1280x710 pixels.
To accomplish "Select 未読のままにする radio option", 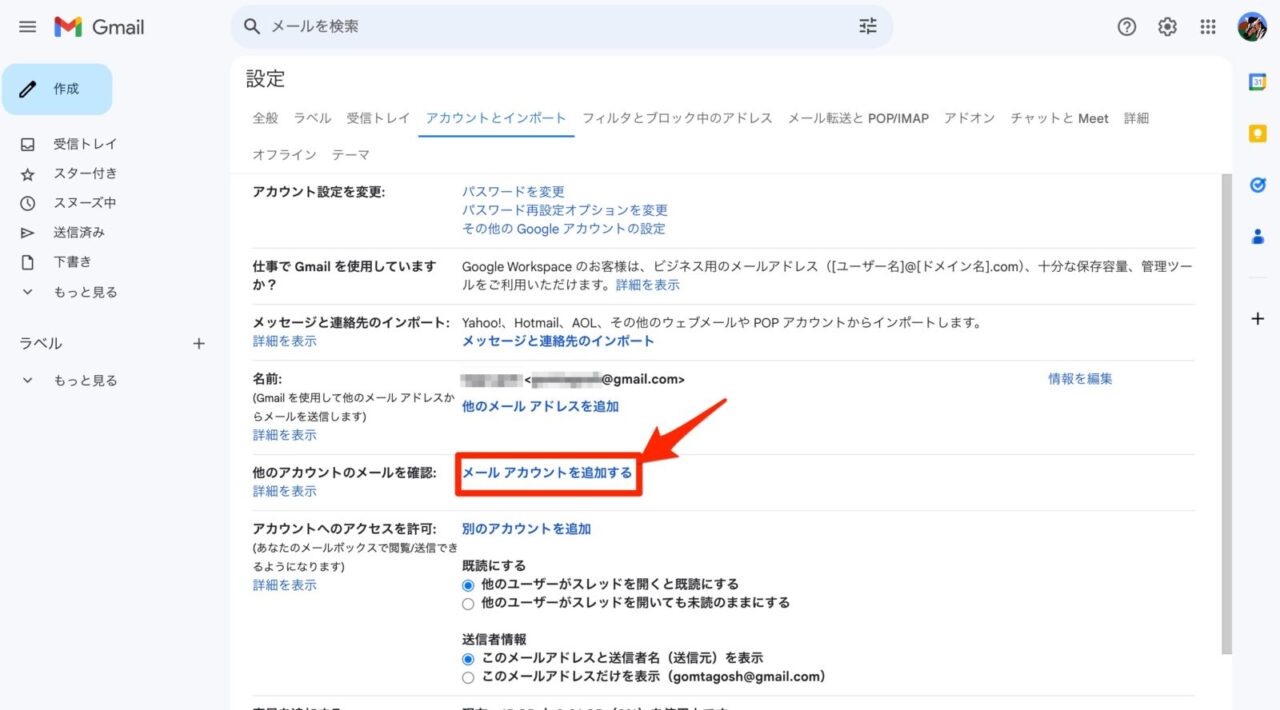I will [468, 603].
